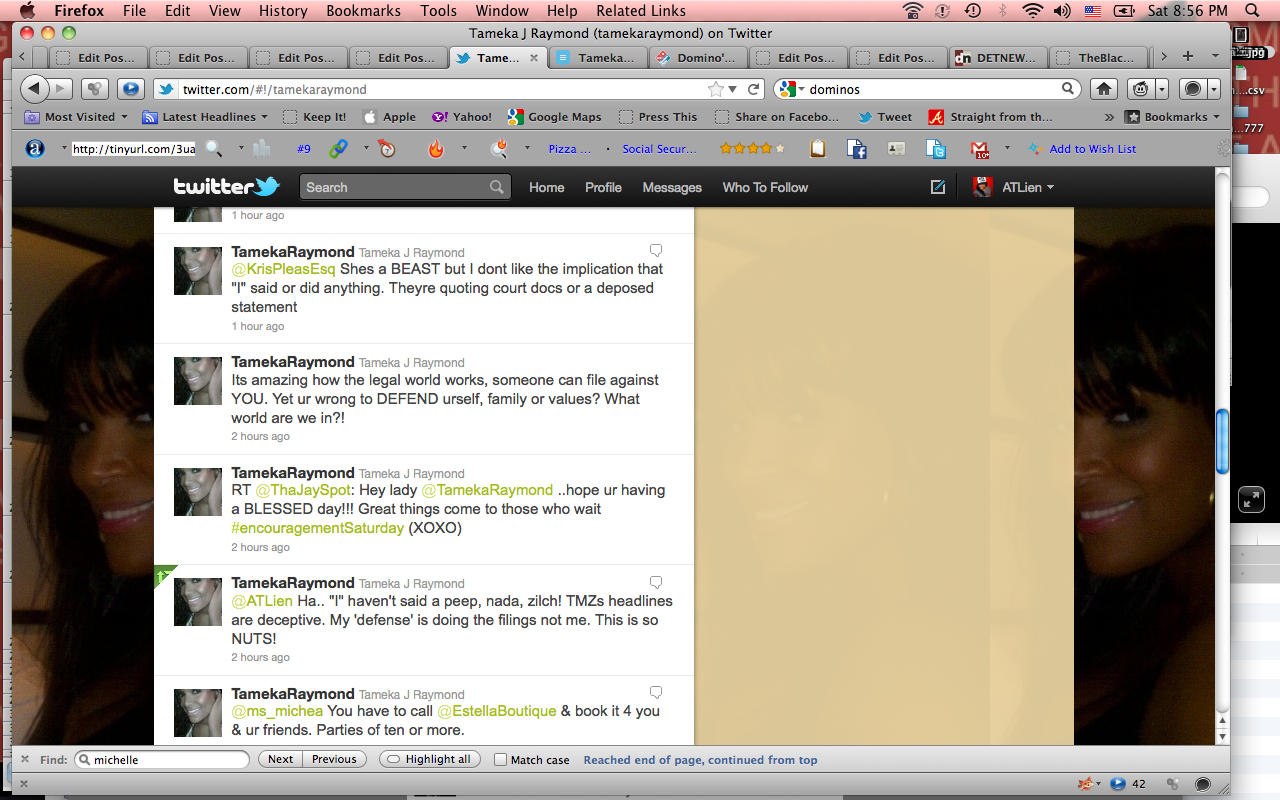Toggle the Highlight all button
The height and width of the screenshot is (800, 1280).
pos(428,760)
